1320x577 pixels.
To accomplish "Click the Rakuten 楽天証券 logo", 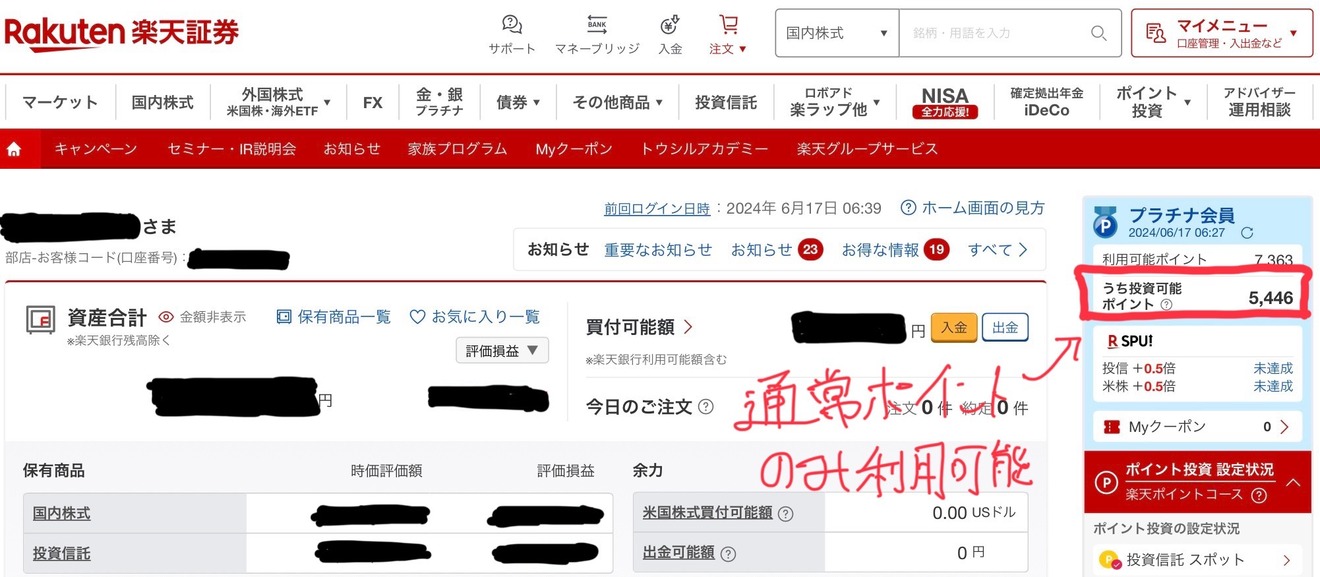I will 122,32.
